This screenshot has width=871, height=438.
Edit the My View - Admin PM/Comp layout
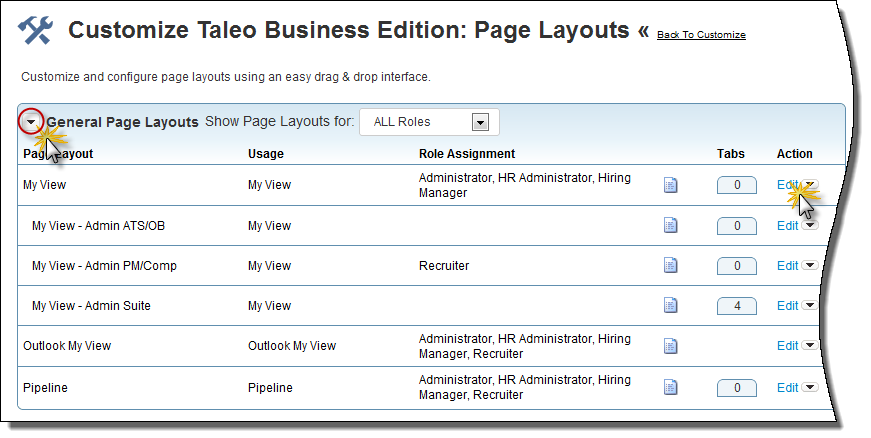click(x=787, y=266)
